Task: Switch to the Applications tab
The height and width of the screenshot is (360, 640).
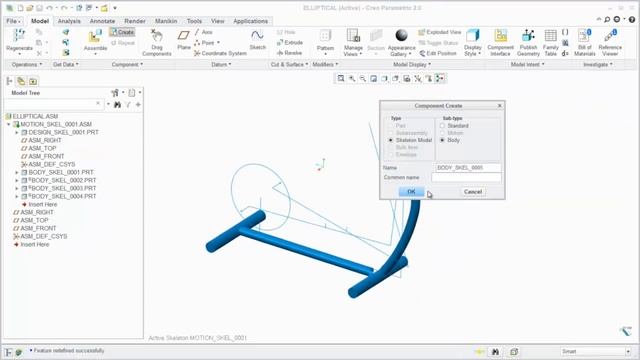Action: point(251,21)
